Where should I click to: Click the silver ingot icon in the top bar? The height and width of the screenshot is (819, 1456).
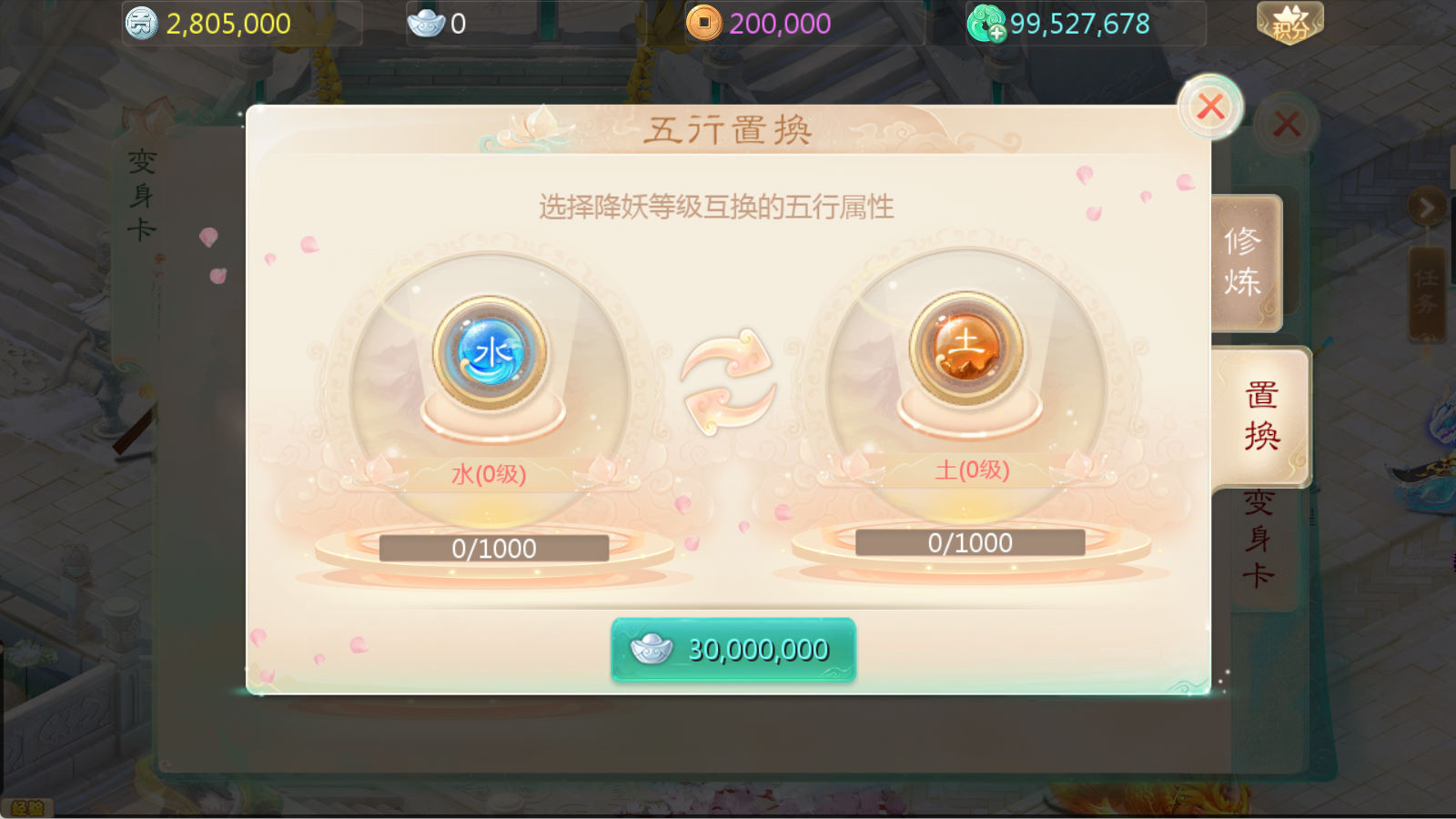[425, 23]
